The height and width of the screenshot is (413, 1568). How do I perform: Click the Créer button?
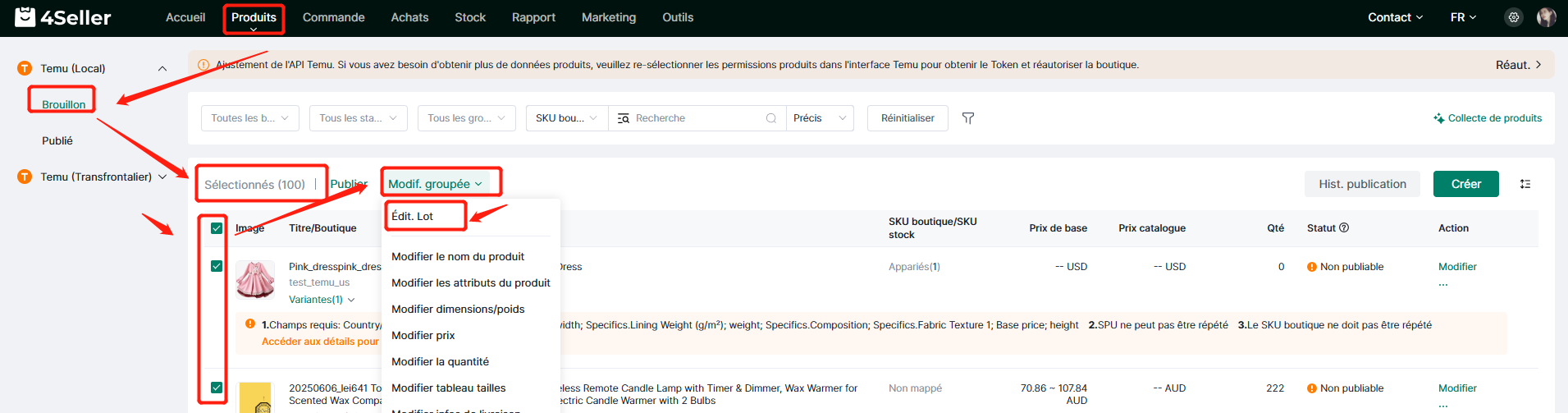click(x=1466, y=184)
